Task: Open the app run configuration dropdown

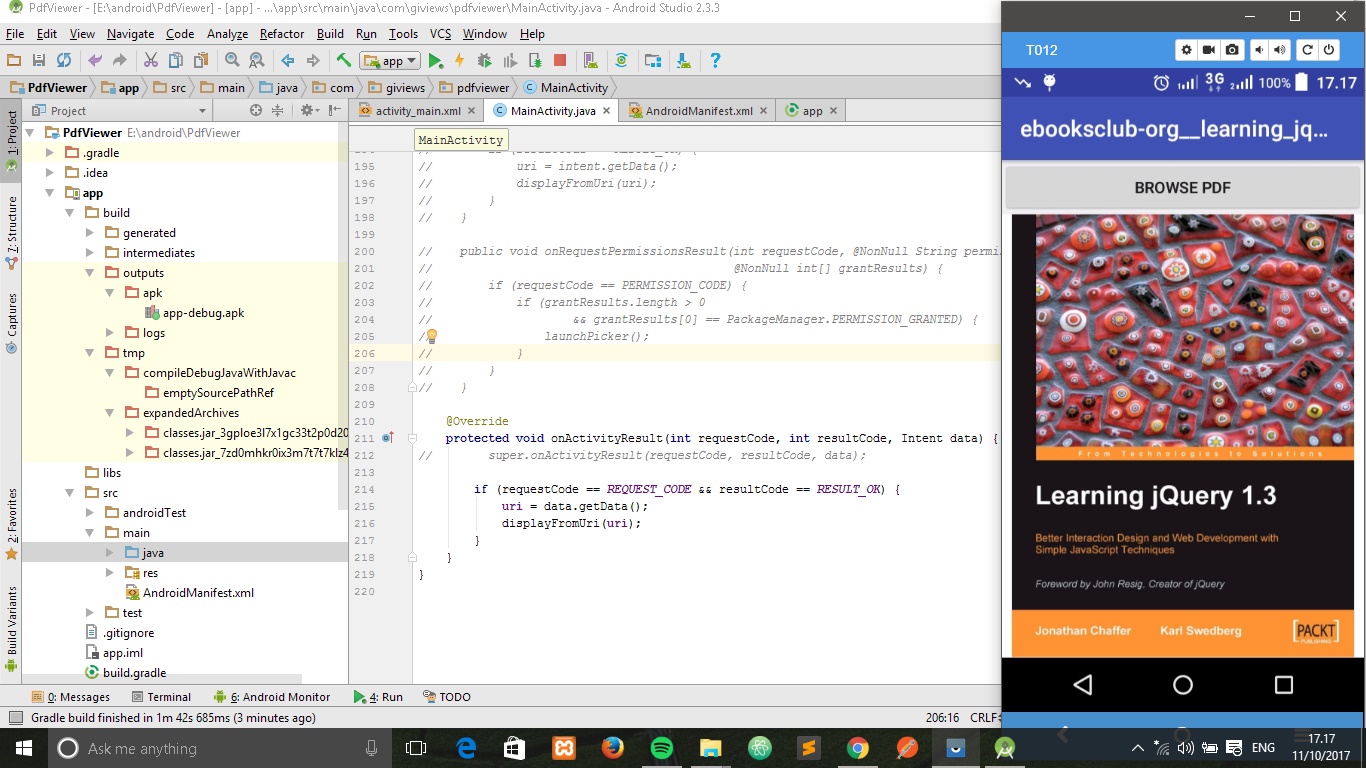Action: click(390, 60)
